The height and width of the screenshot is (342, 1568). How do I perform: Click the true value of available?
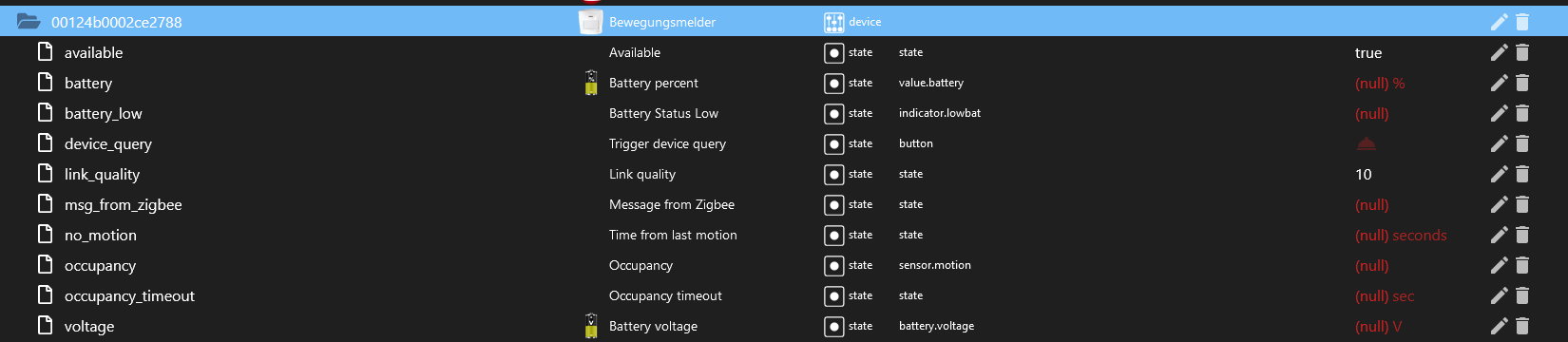[x=1368, y=53]
